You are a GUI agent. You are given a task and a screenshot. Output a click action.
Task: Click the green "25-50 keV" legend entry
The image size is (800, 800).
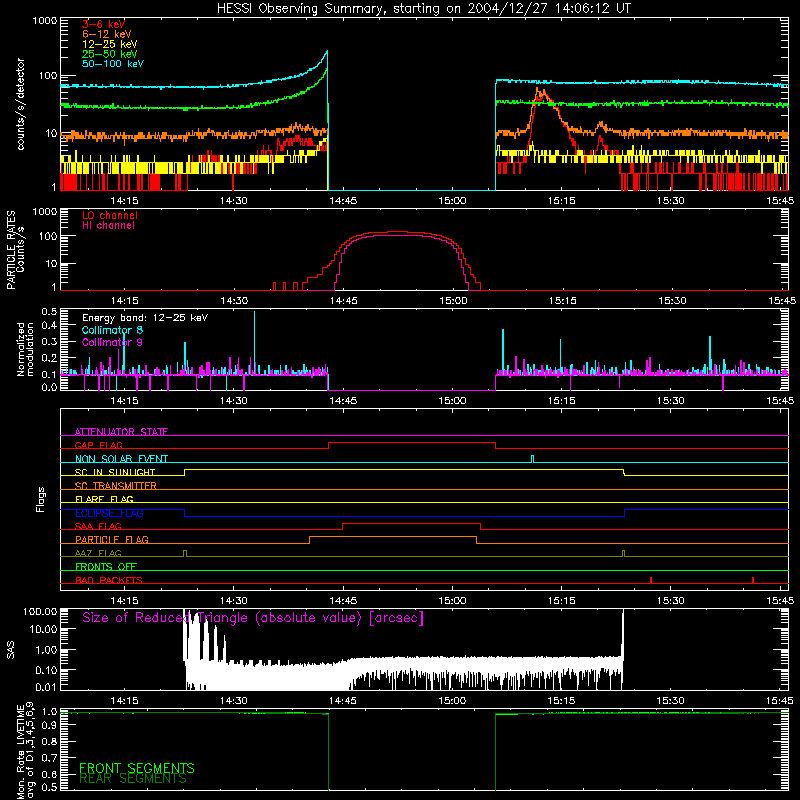[110, 54]
